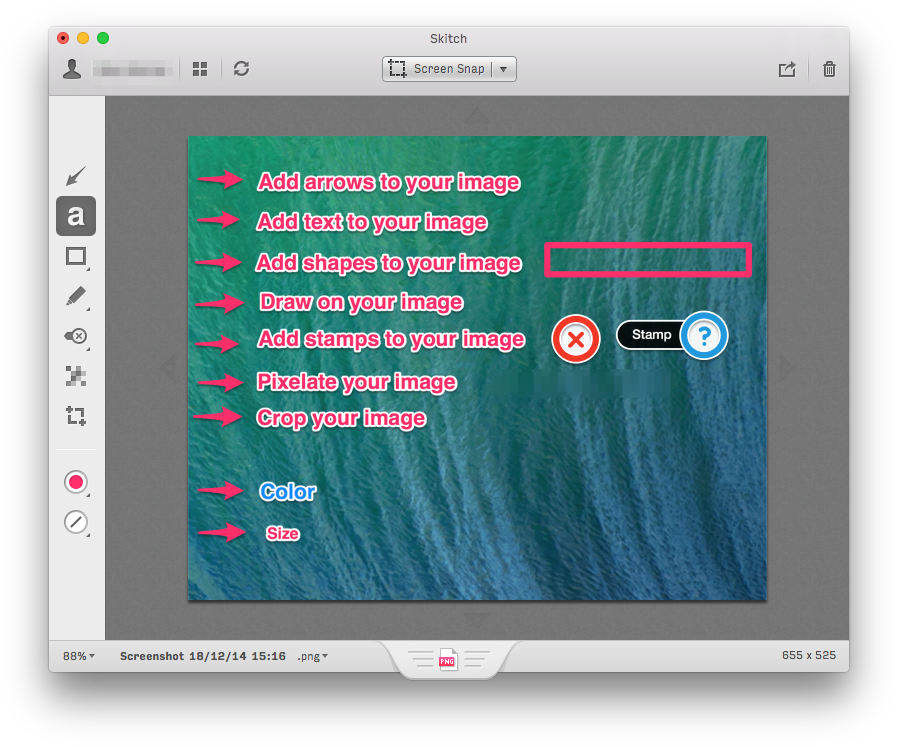Image resolution: width=897 pixels, height=746 pixels.
Task: Click the PNG drag-me tab handle
Action: (448, 660)
